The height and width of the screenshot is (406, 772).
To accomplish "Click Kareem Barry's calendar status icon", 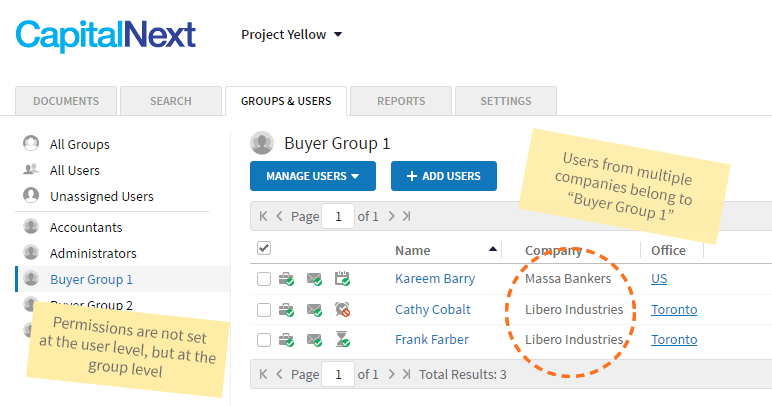I will click(343, 279).
